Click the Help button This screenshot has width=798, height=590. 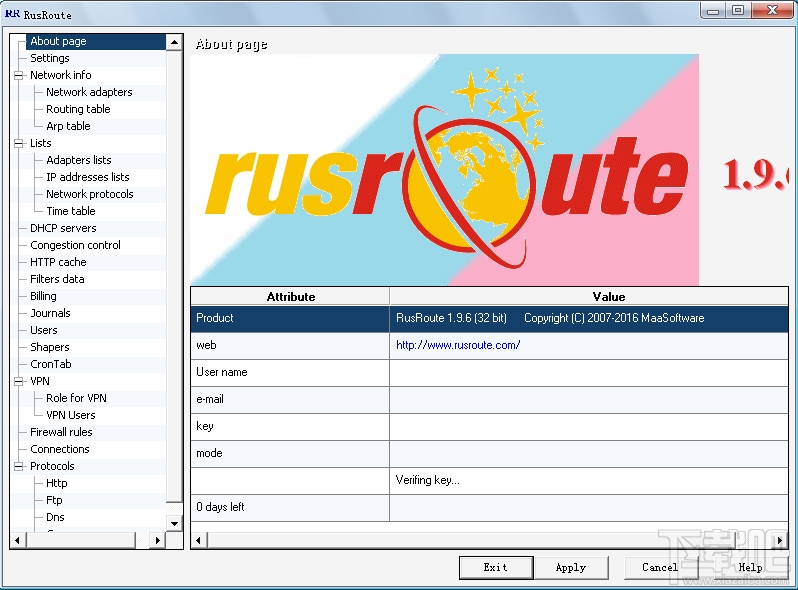tap(750, 568)
